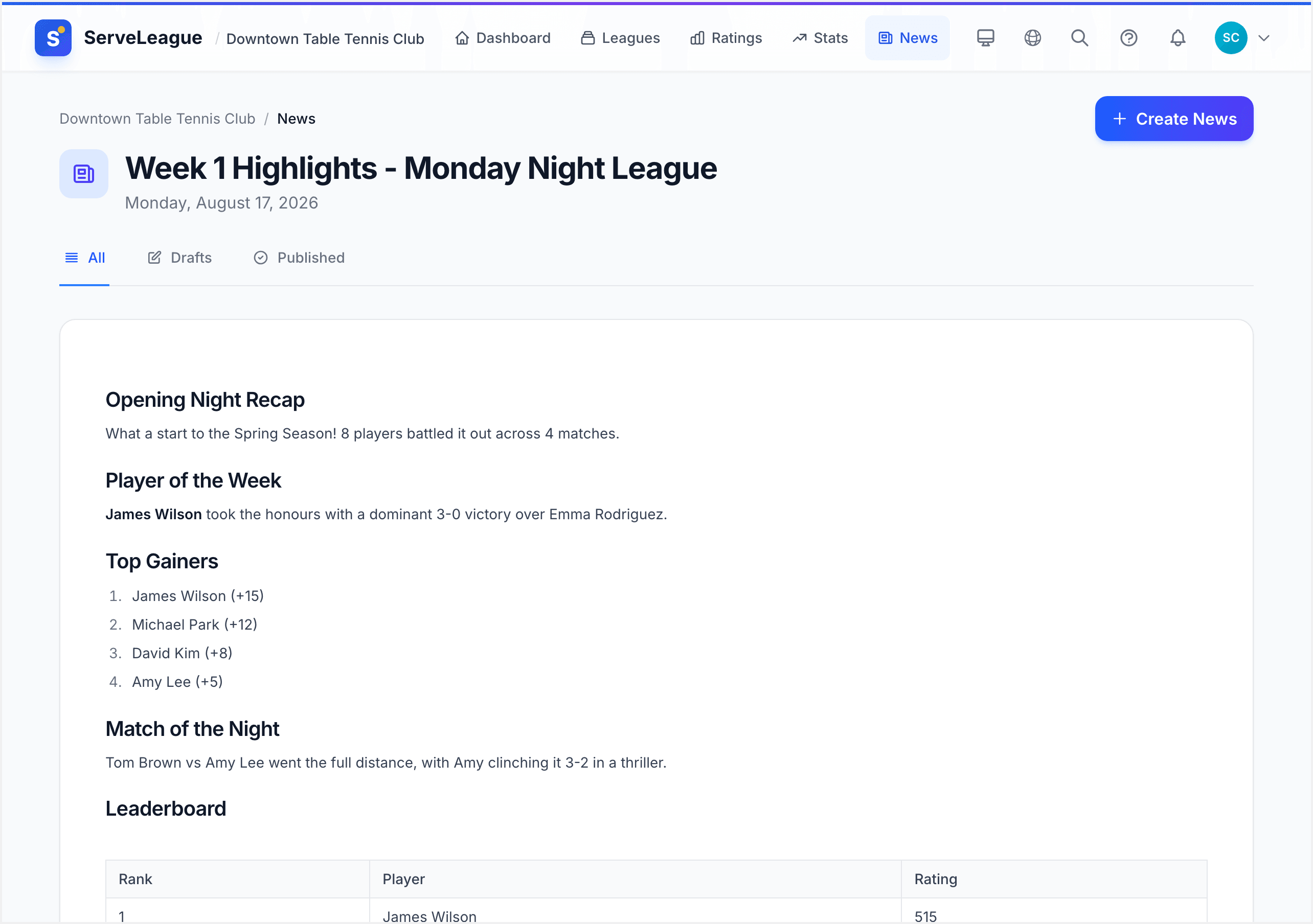The width and height of the screenshot is (1313, 924).
Task: Click list item "David Kim (+8)"
Action: 182,653
